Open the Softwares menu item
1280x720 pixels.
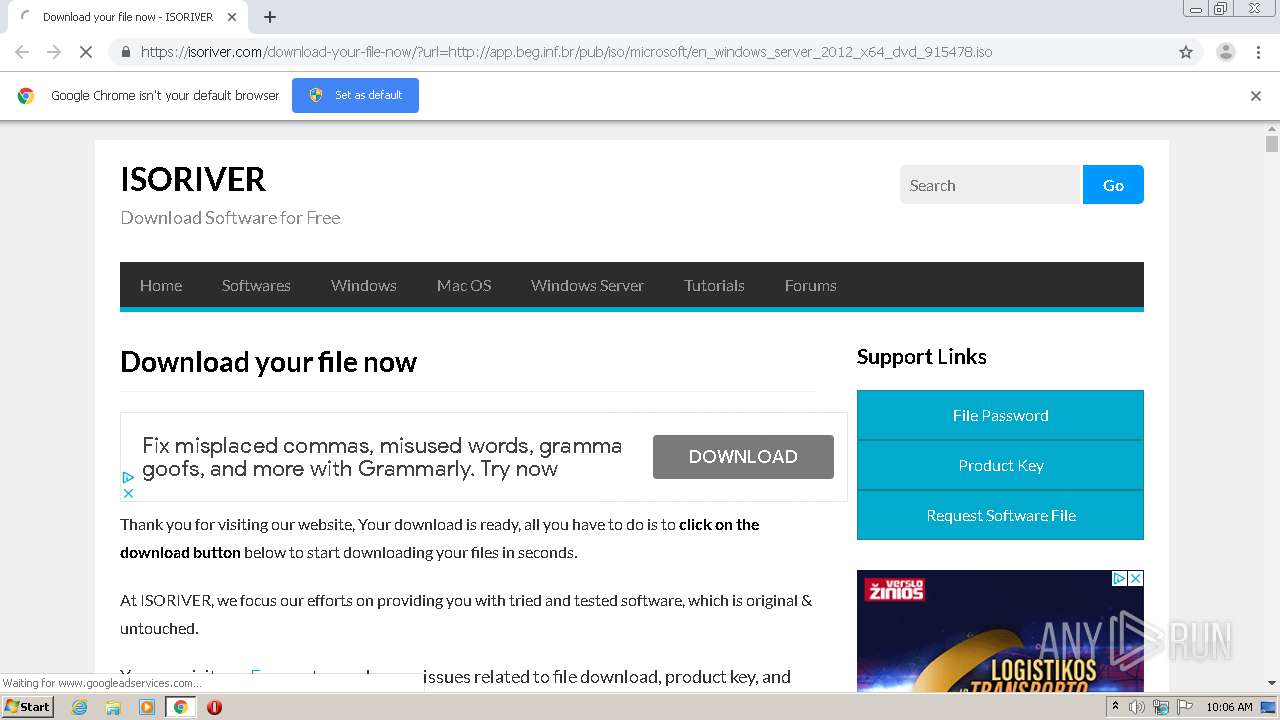click(x=256, y=285)
